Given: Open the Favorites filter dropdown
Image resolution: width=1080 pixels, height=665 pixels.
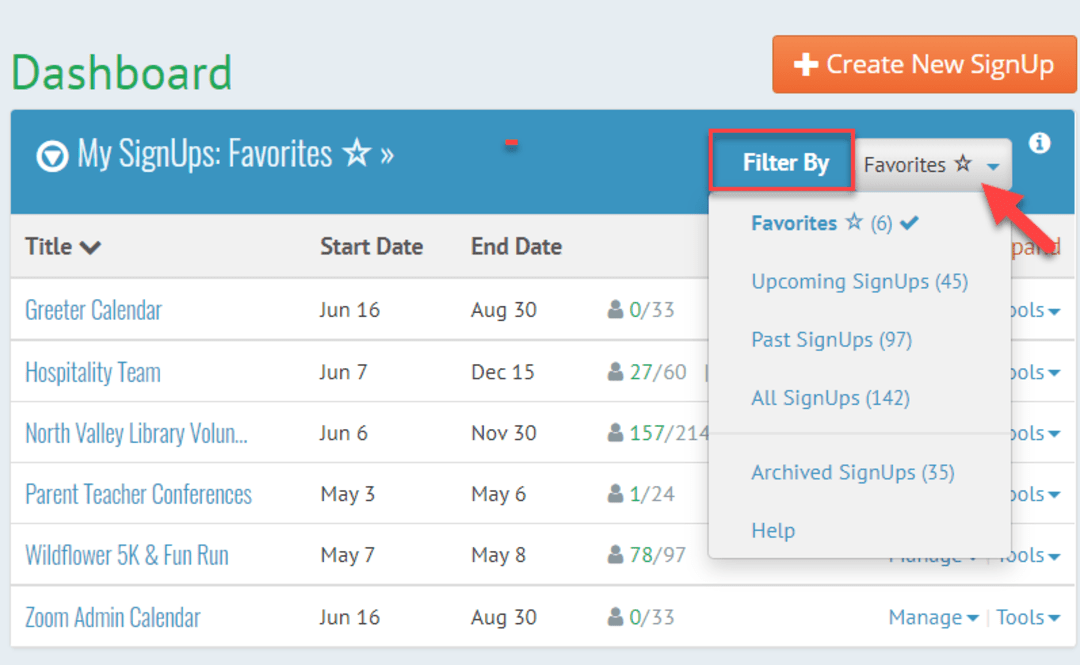Looking at the screenshot, I should 931,164.
